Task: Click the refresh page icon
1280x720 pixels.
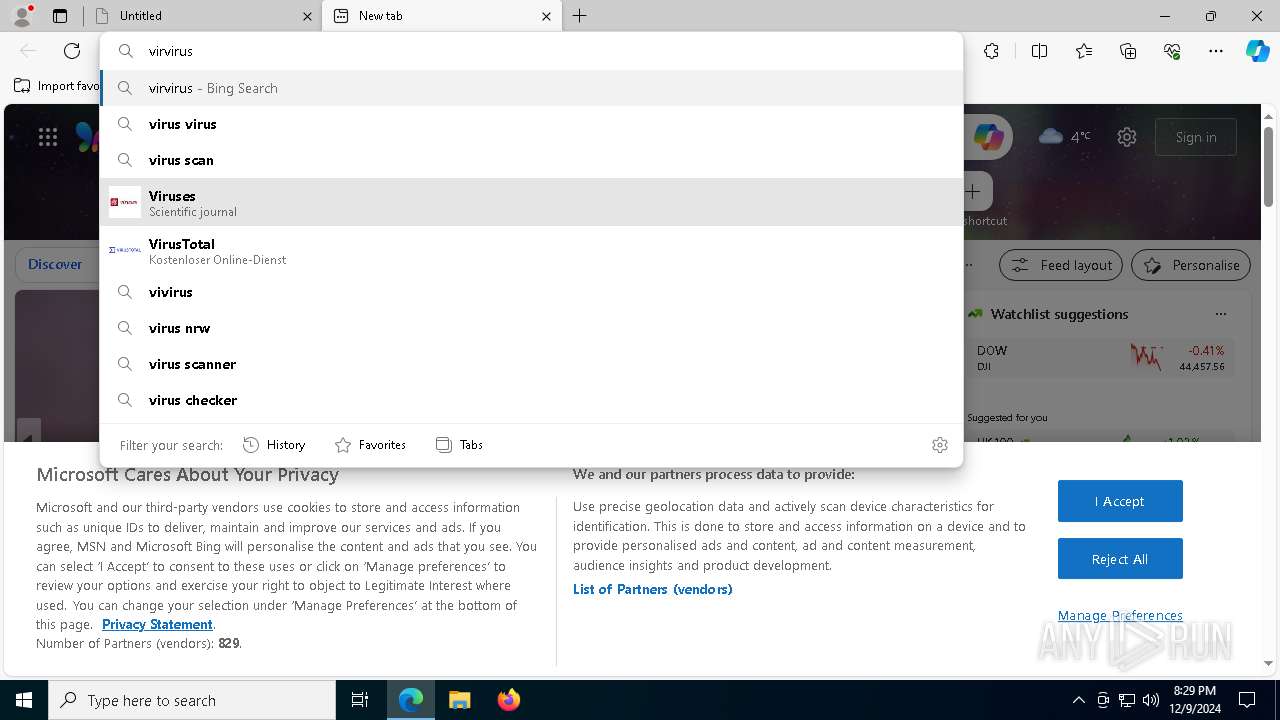Action: pos(72,51)
